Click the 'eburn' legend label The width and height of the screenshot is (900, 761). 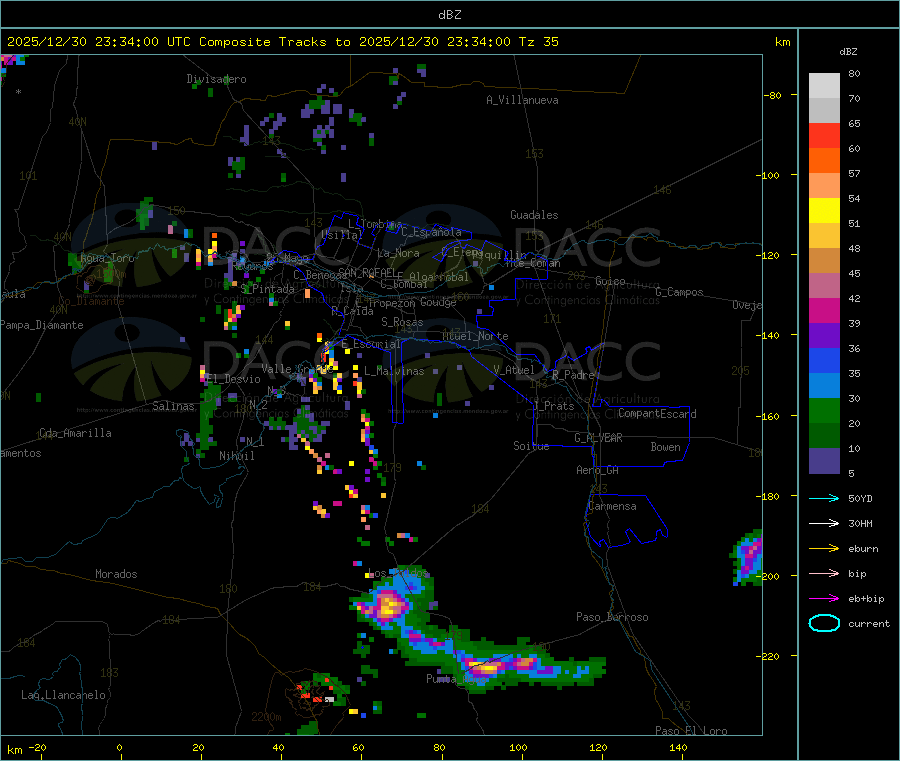click(863, 549)
